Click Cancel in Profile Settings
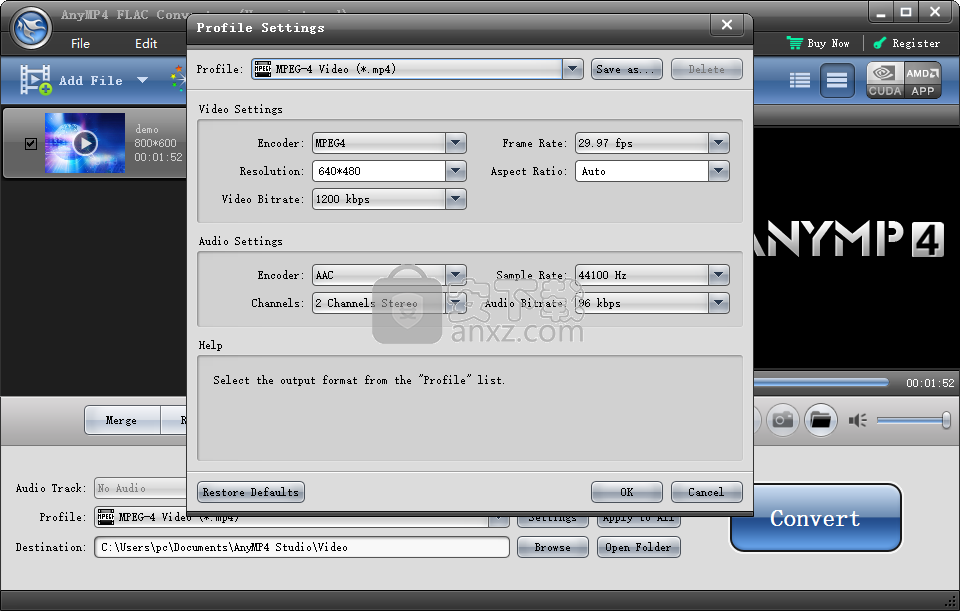 [706, 492]
